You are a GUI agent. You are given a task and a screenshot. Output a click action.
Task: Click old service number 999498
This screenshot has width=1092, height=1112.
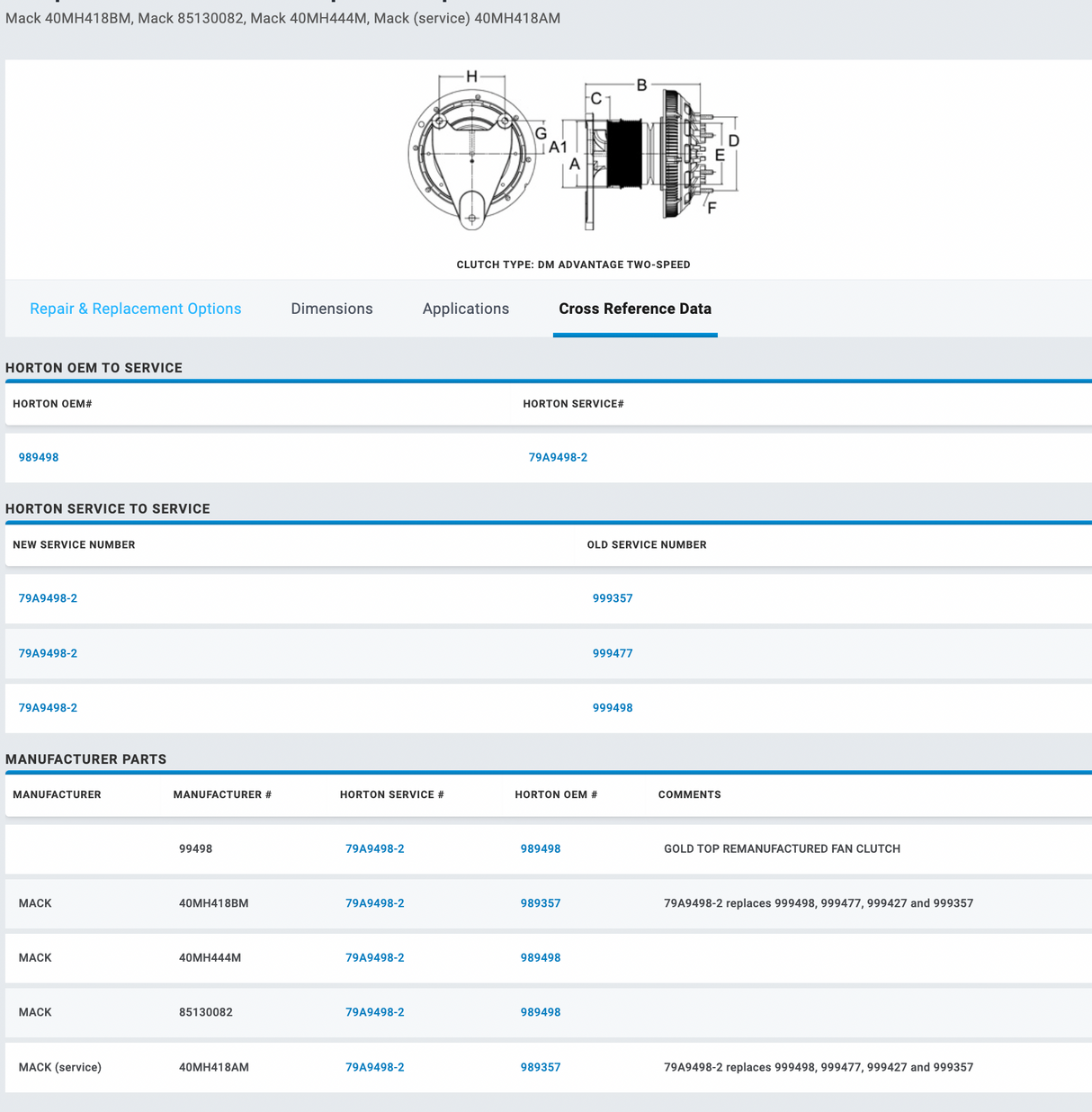(612, 708)
